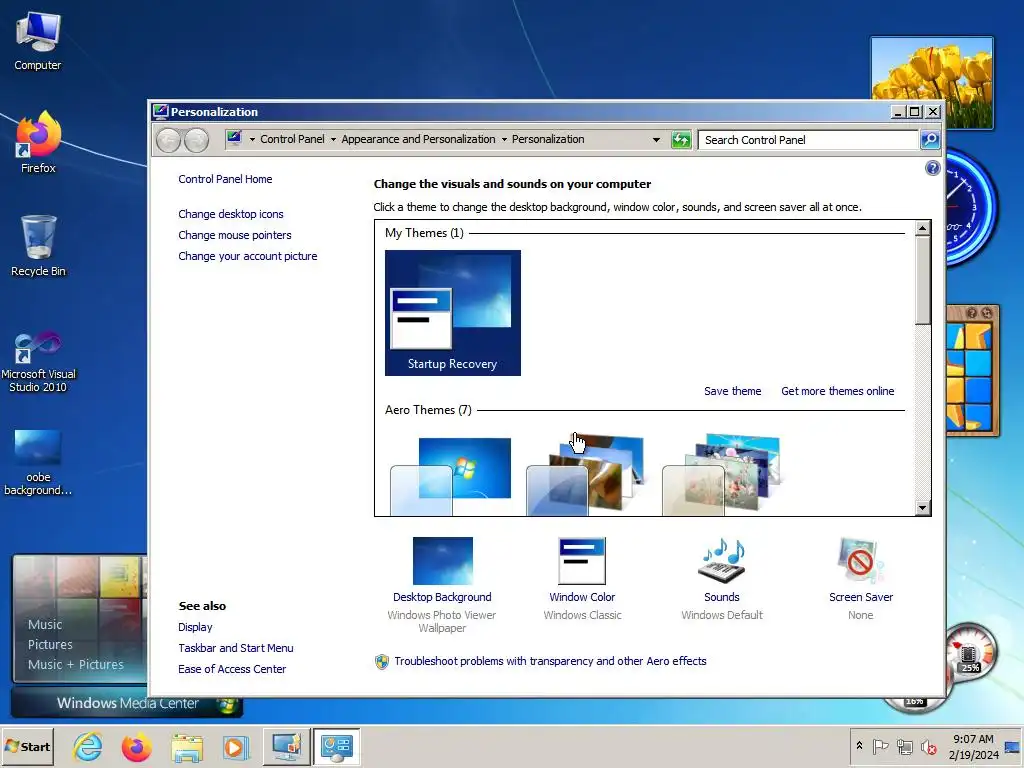Open Windows Explorer folder icon in taskbar

[x=187, y=746]
